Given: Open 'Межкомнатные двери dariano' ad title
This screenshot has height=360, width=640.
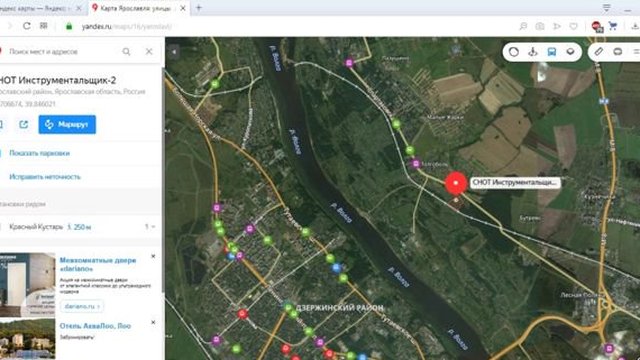Looking at the screenshot, I should click(x=98, y=264).
